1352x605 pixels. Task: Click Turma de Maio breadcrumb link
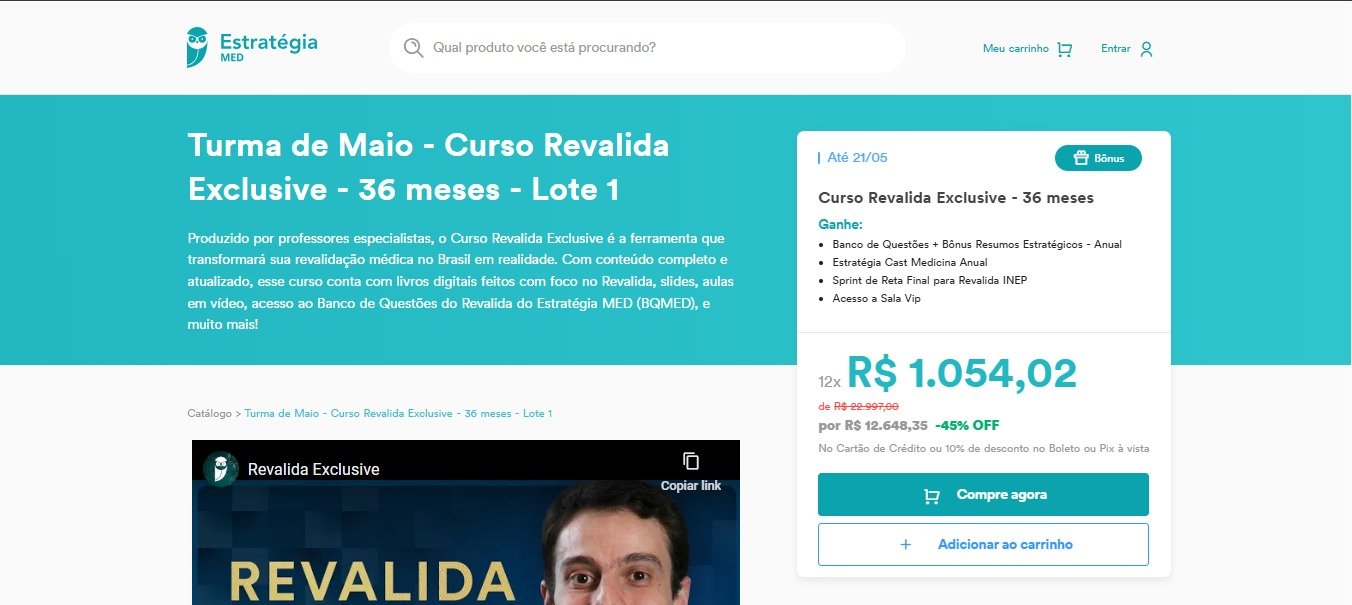[398, 413]
